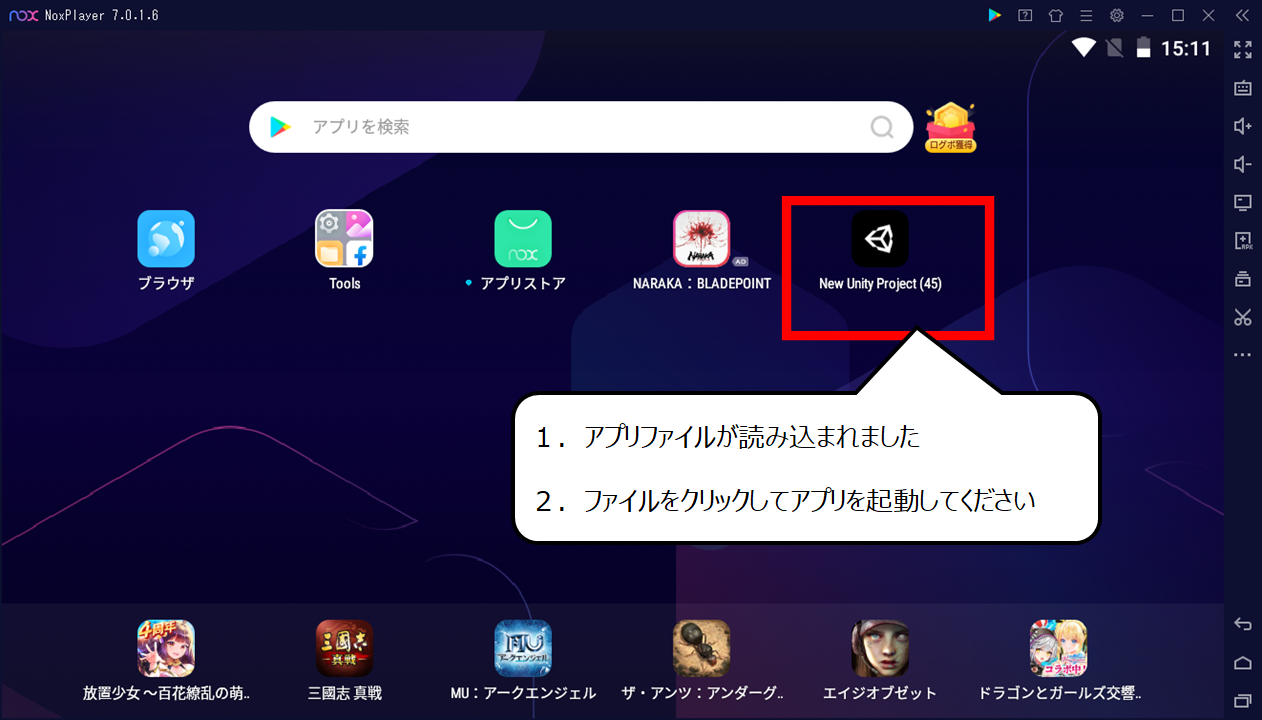The height and width of the screenshot is (720, 1262).
Task: Open settings gear in title bar
Action: click(x=1117, y=15)
